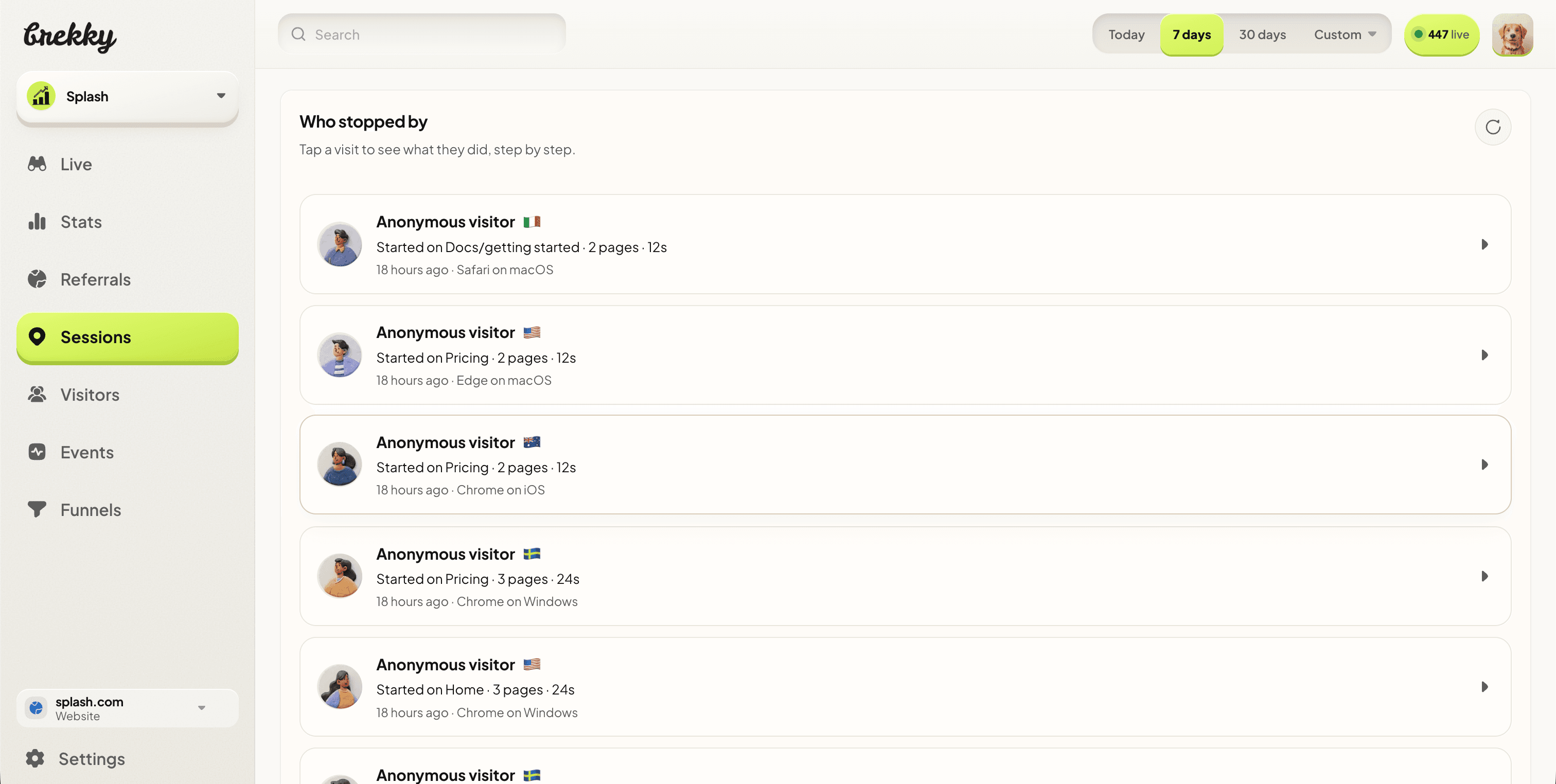The height and width of the screenshot is (784, 1556).
Task: Click the Sweden flag on 3 pages visitor
Action: click(x=532, y=554)
